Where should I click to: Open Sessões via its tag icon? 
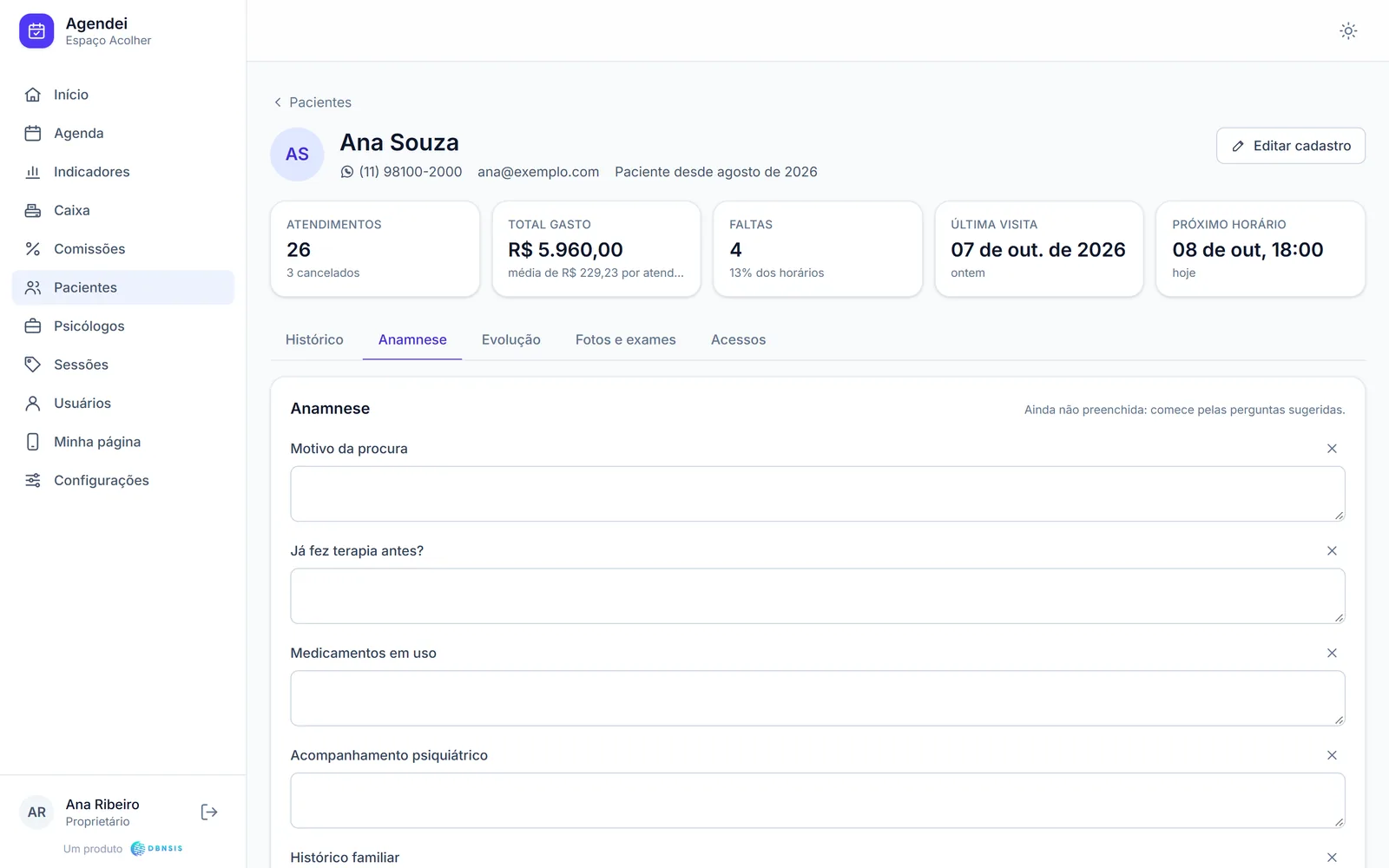[33, 365]
